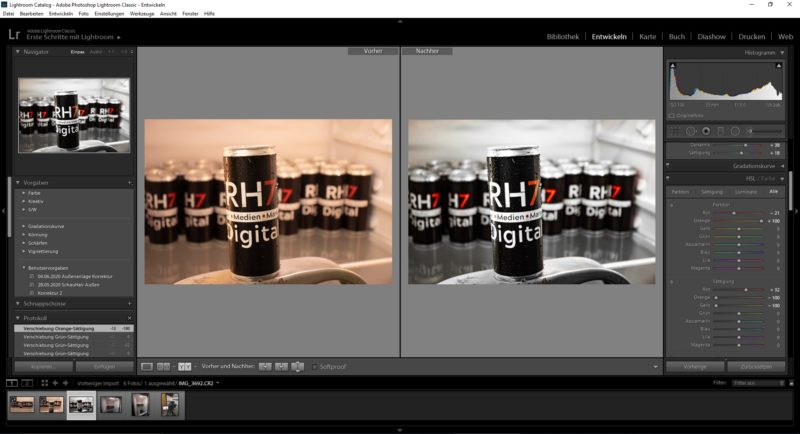Click Farbton targeted adjustment tool icon

(671, 205)
